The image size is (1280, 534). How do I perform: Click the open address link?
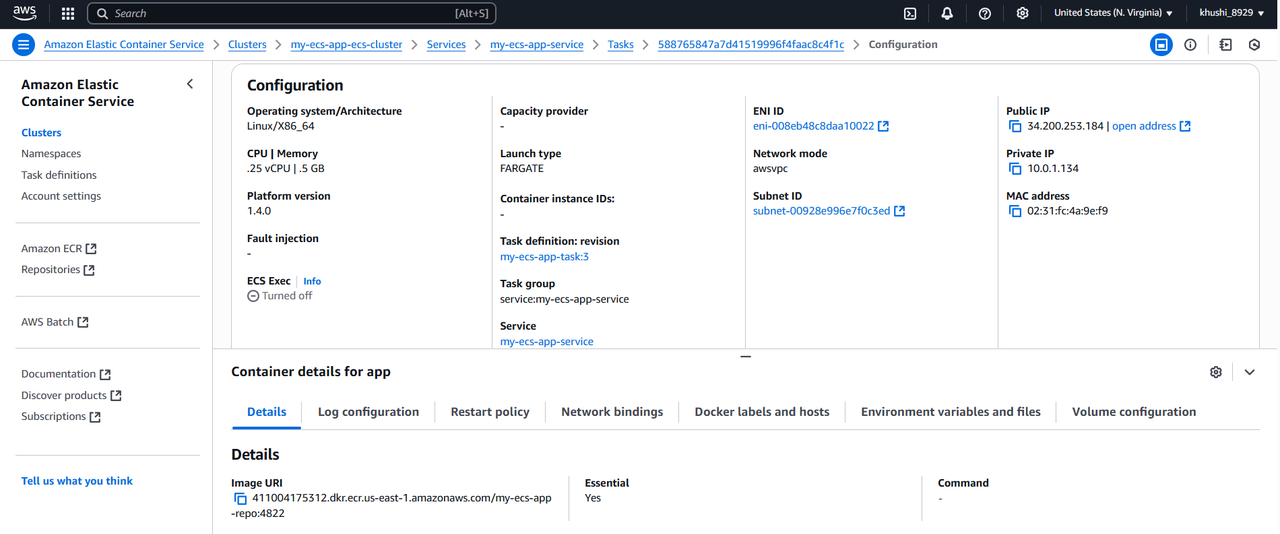tap(1144, 127)
